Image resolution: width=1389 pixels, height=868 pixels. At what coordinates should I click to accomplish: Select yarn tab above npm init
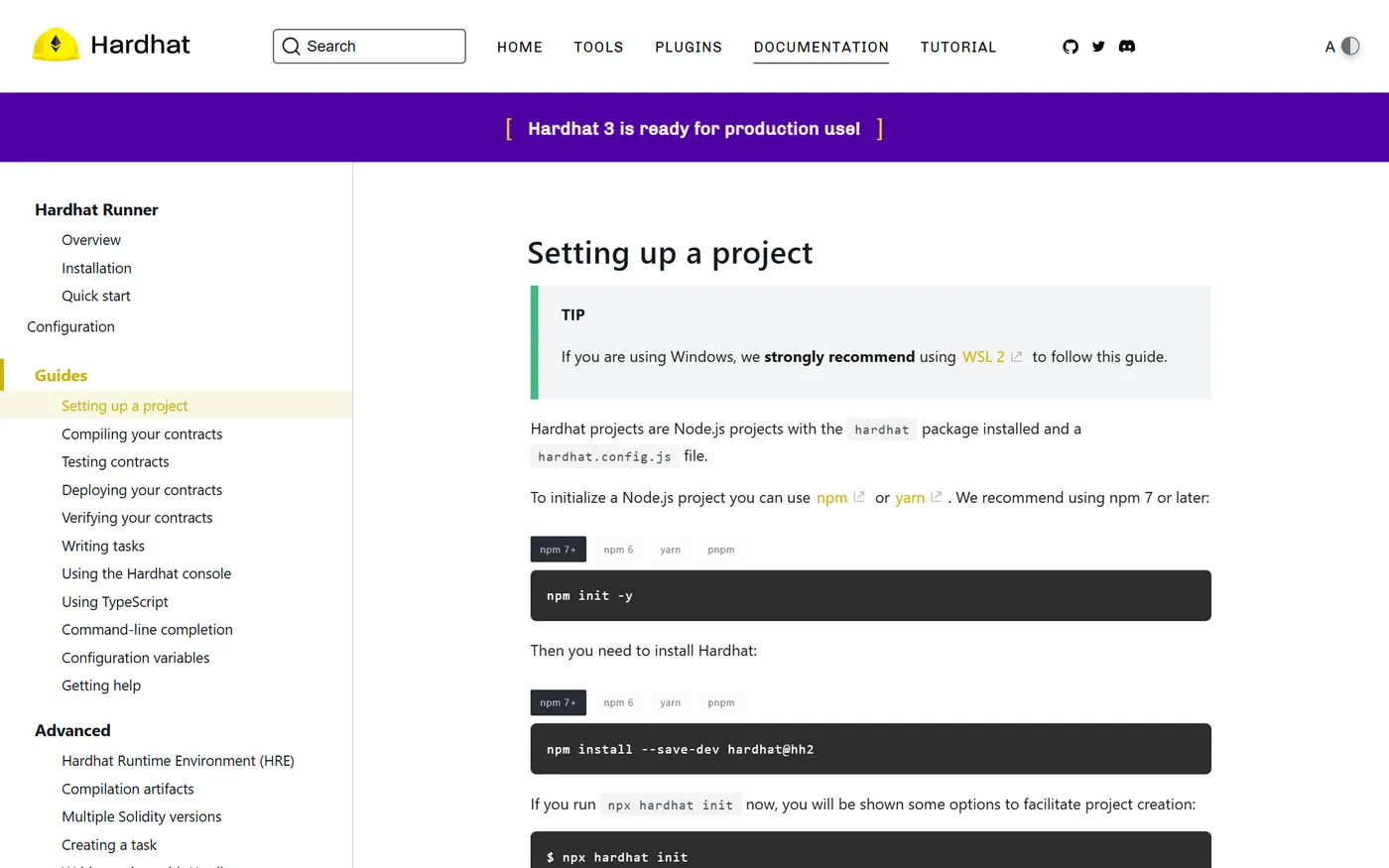pyautogui.click(x=671, y=550)
